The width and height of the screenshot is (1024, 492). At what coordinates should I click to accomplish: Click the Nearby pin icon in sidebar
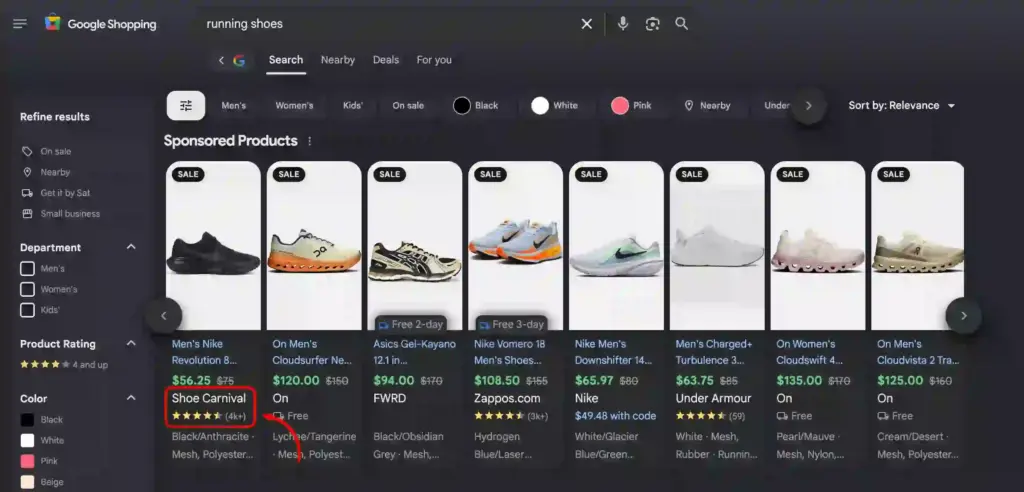(27, 172)
